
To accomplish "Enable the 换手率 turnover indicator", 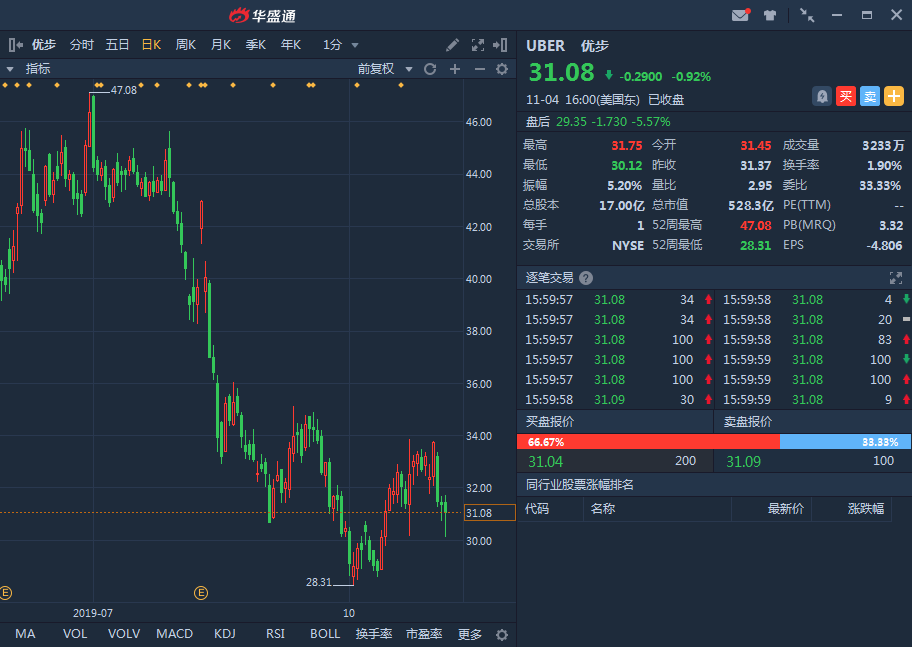I will pyautogui.click(x=374, y=634).
